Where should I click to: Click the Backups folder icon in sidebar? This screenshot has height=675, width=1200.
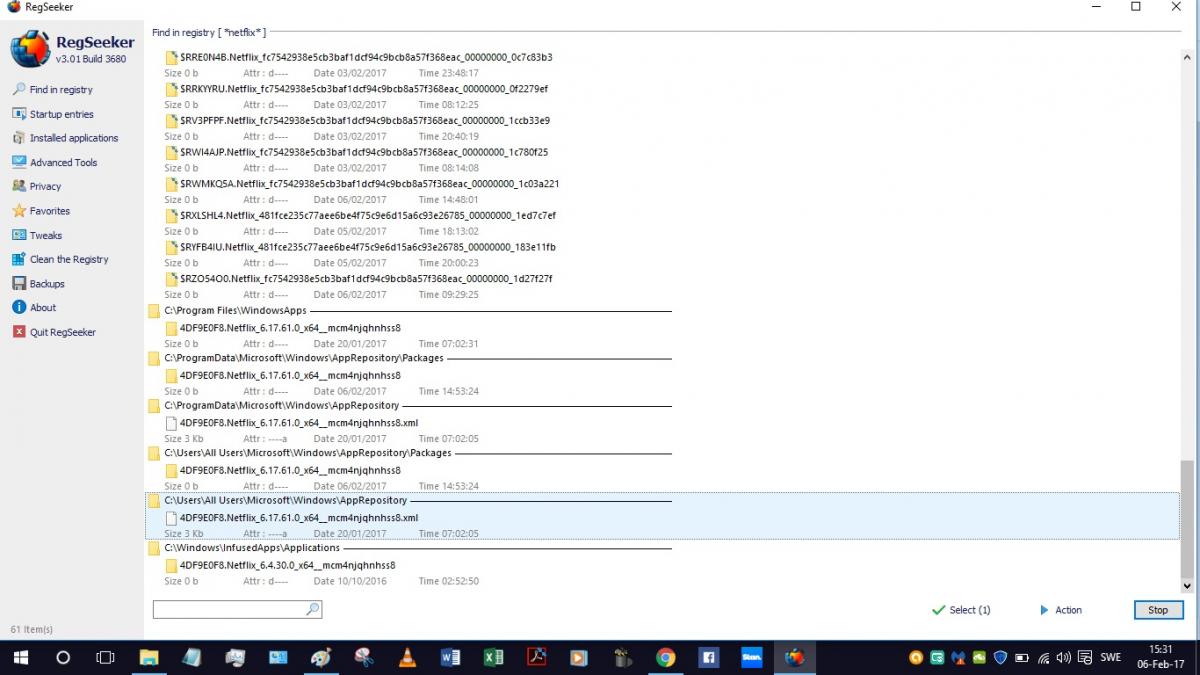tap(19, 283)
